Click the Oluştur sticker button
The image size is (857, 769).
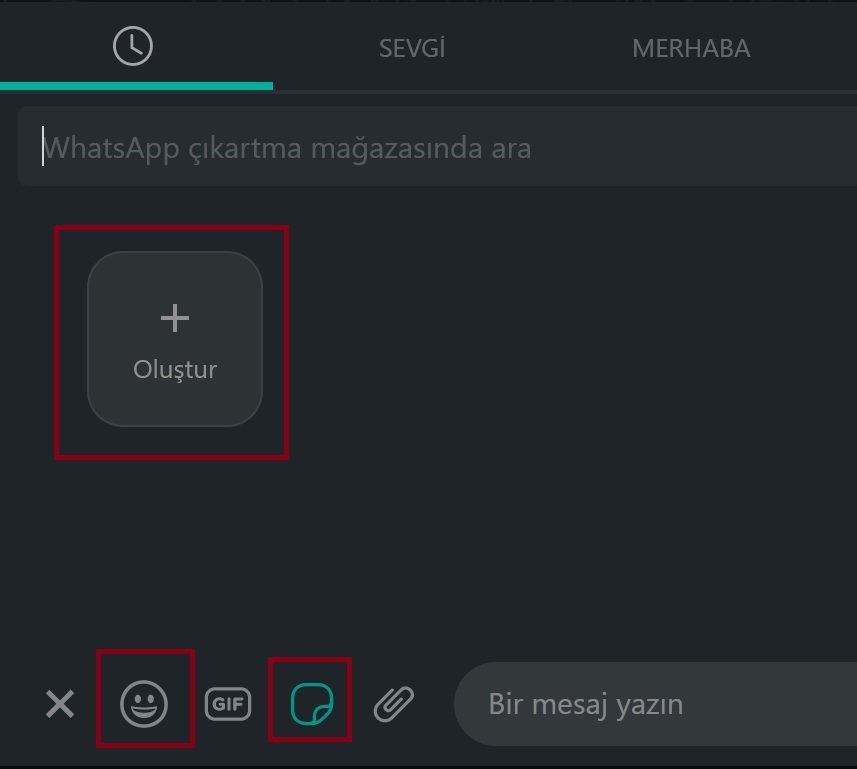click(175, 339)
